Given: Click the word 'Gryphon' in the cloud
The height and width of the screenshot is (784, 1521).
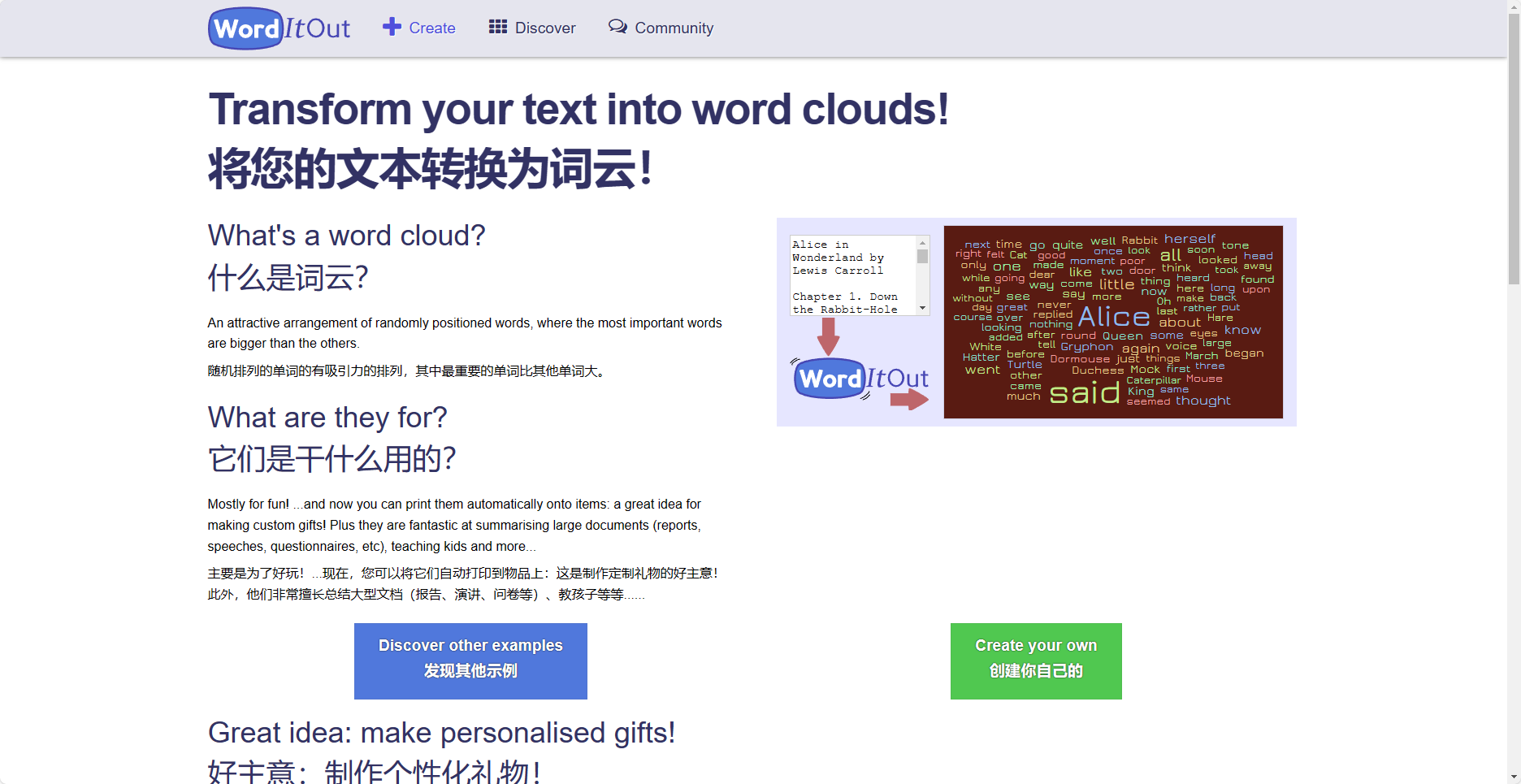Looking at the screenshot, I should point(1086,347).
